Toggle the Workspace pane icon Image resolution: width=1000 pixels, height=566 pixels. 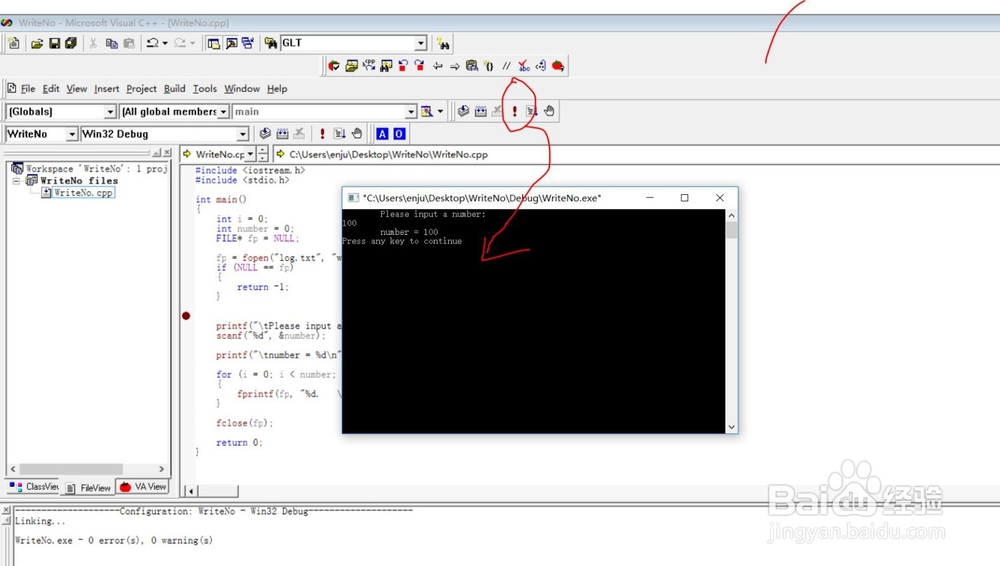pos(214,43)
